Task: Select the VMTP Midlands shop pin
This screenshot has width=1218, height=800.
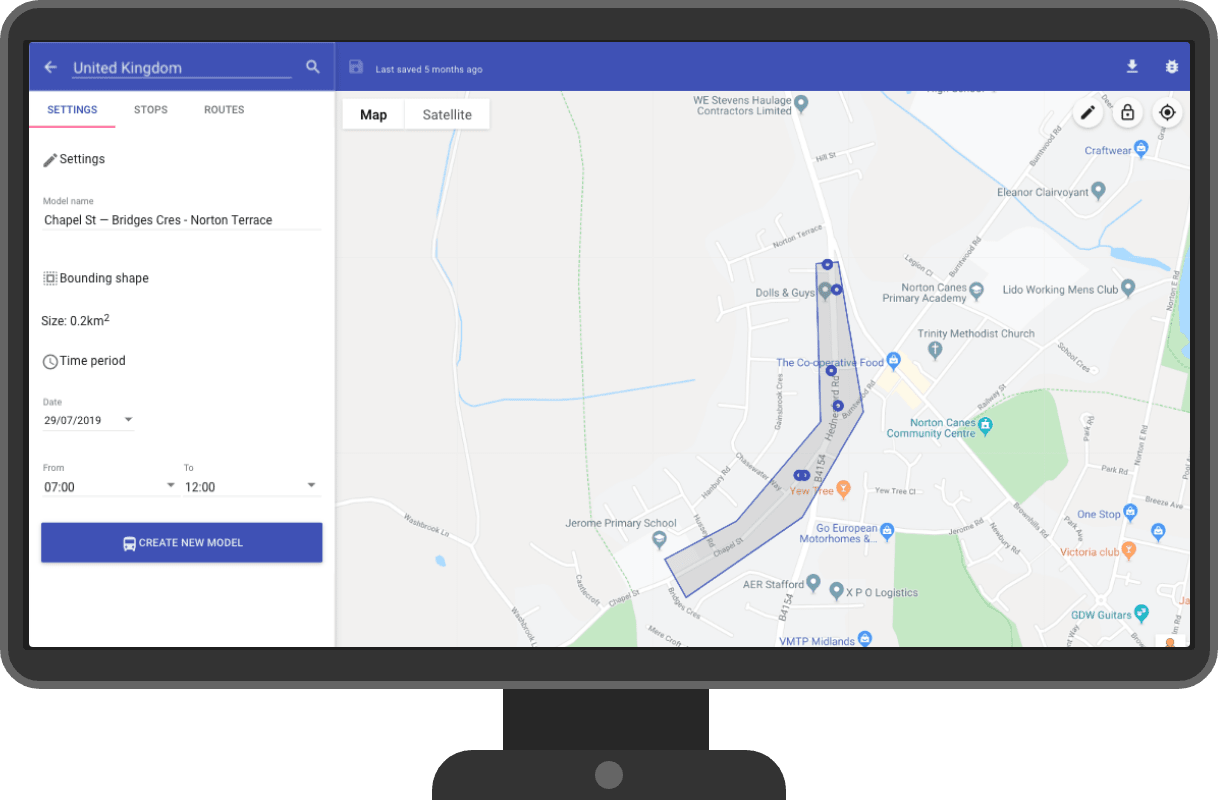Action: pyautogui.click(x=866, y=637)
